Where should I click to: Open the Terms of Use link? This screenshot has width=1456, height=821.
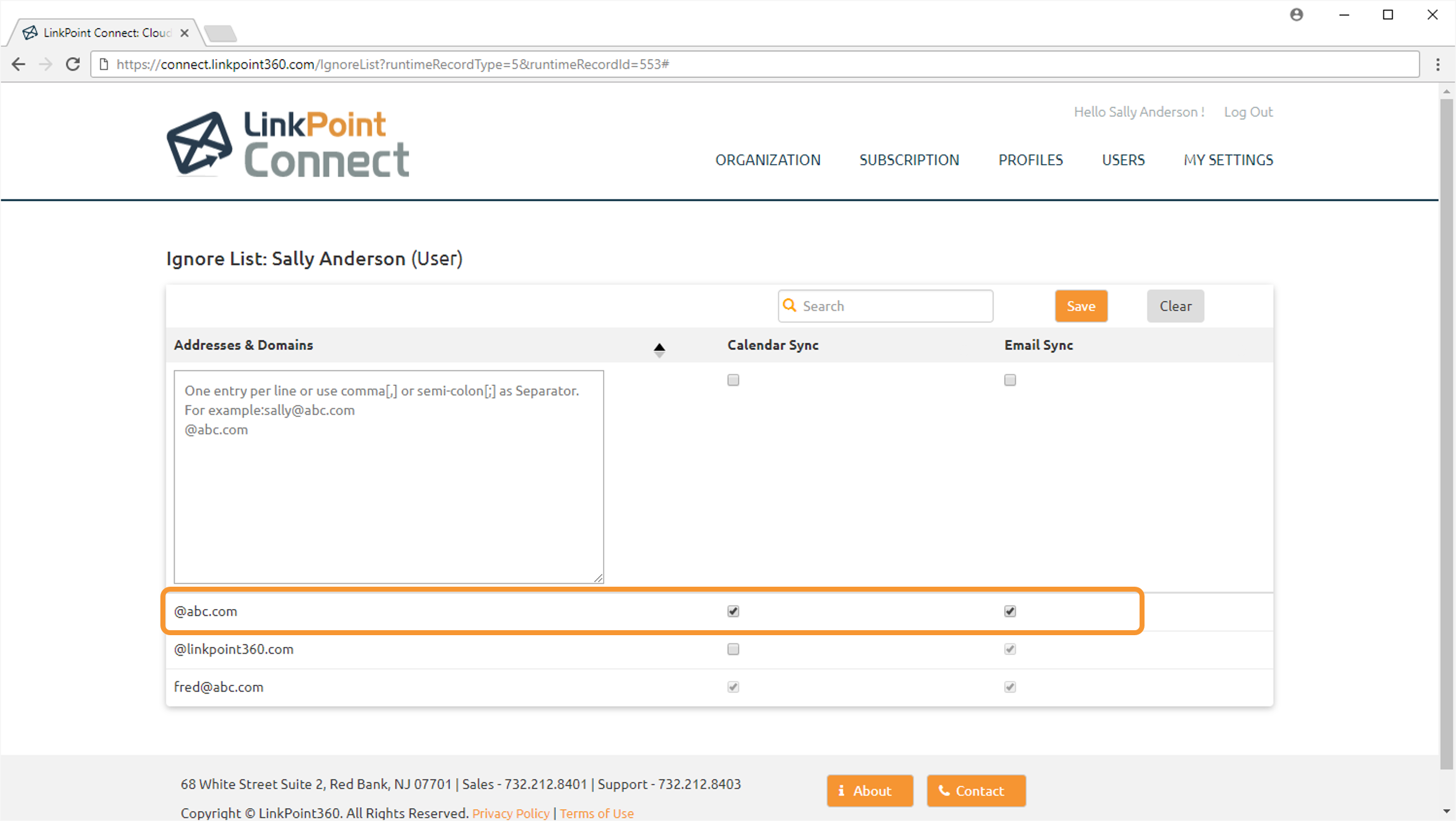click(x=596, y=813)
